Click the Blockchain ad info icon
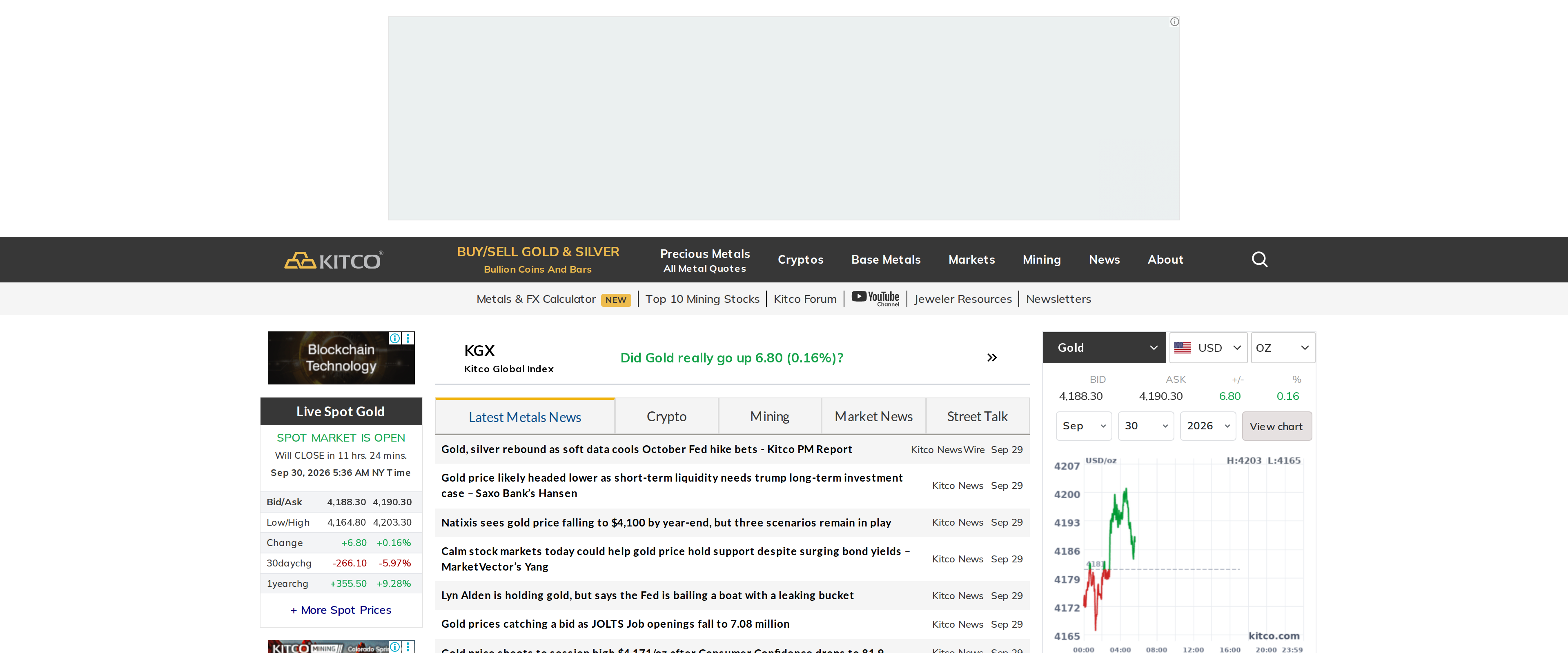1568x653 pixels. (x=395, y=338)
